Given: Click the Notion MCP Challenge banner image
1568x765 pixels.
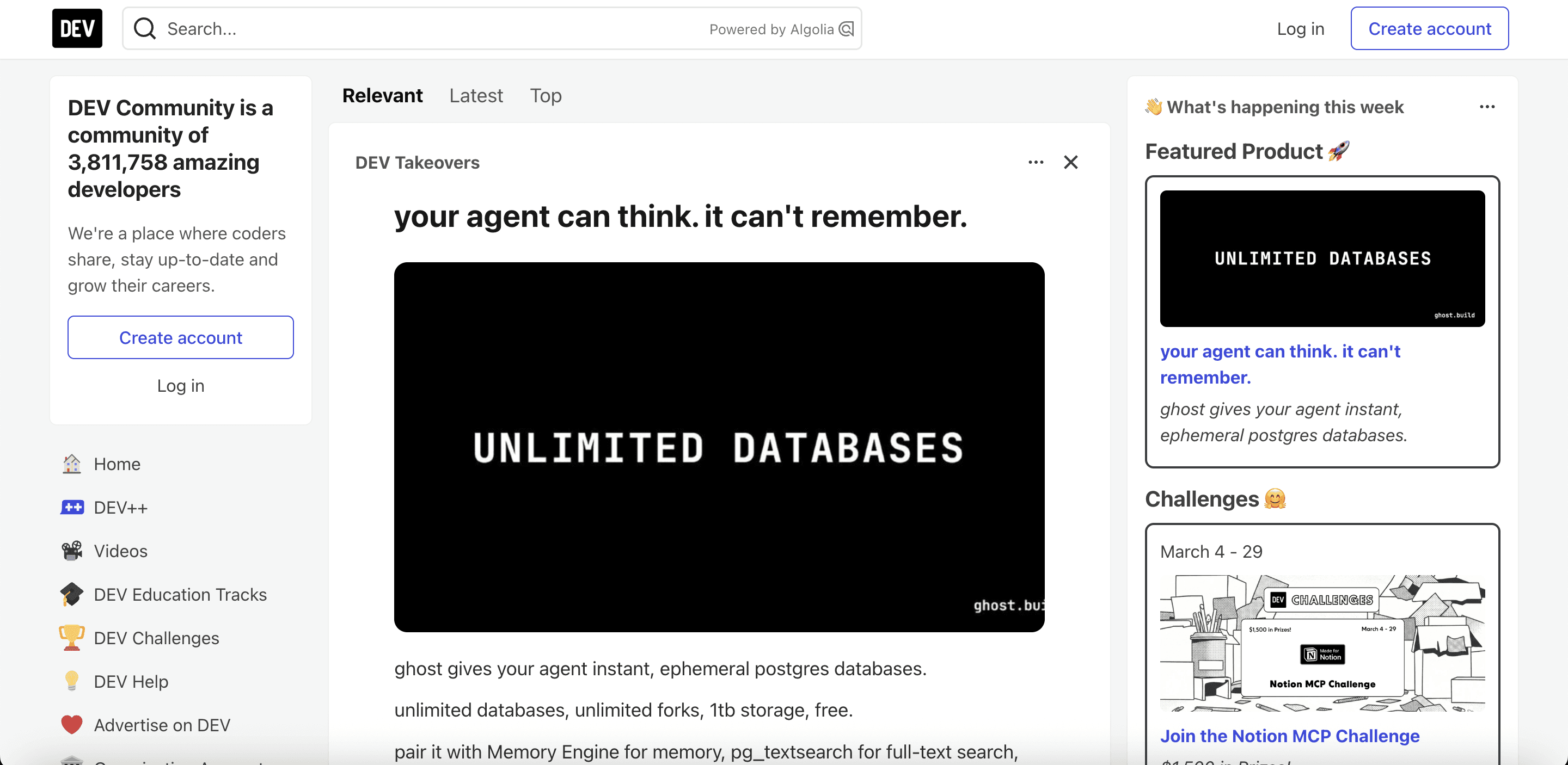Looking at the screenshot, I should click(1321, 643).
